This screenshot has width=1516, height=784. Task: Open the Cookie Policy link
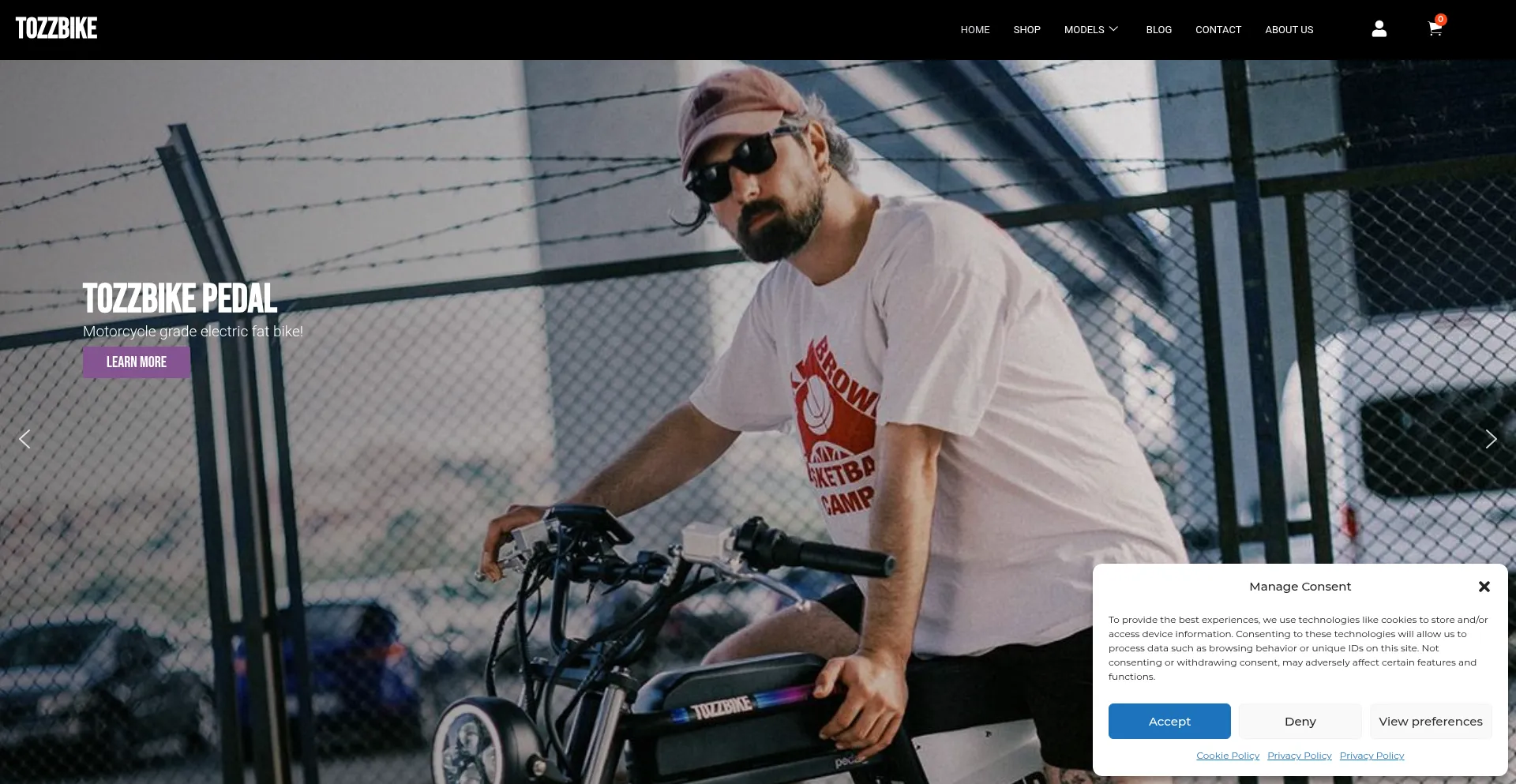point(1227,756)
